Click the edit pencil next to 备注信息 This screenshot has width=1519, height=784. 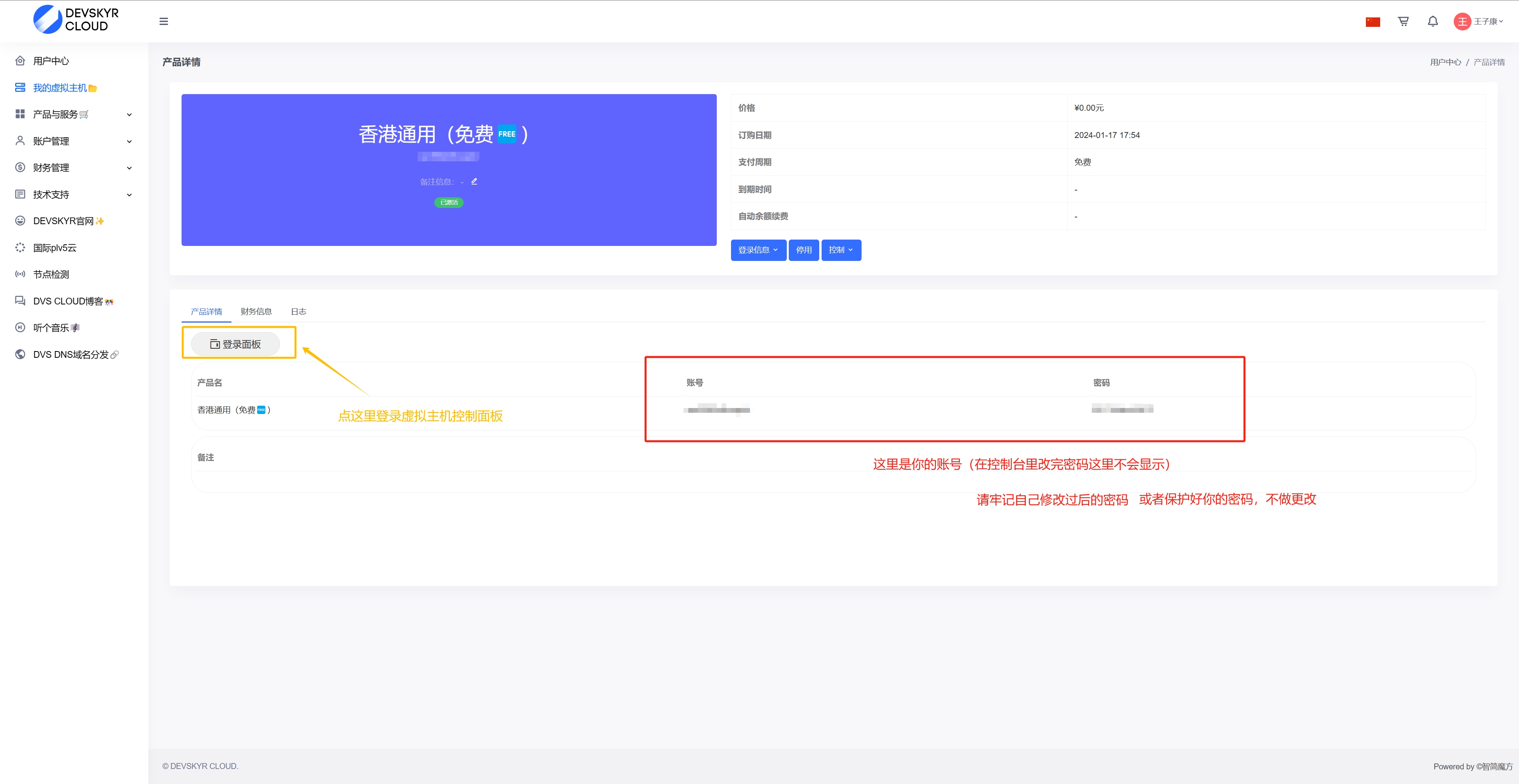(474, 181)
